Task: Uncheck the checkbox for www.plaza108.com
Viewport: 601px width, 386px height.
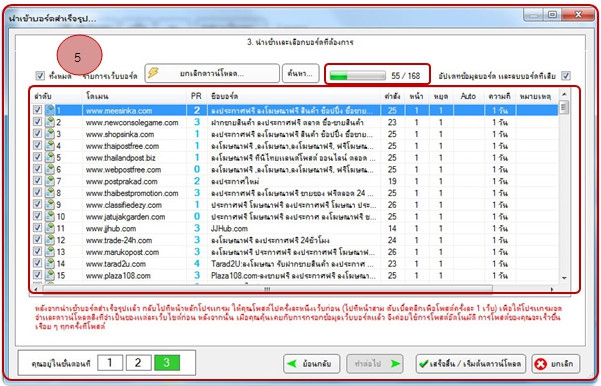Action: [x=37, y=275]
